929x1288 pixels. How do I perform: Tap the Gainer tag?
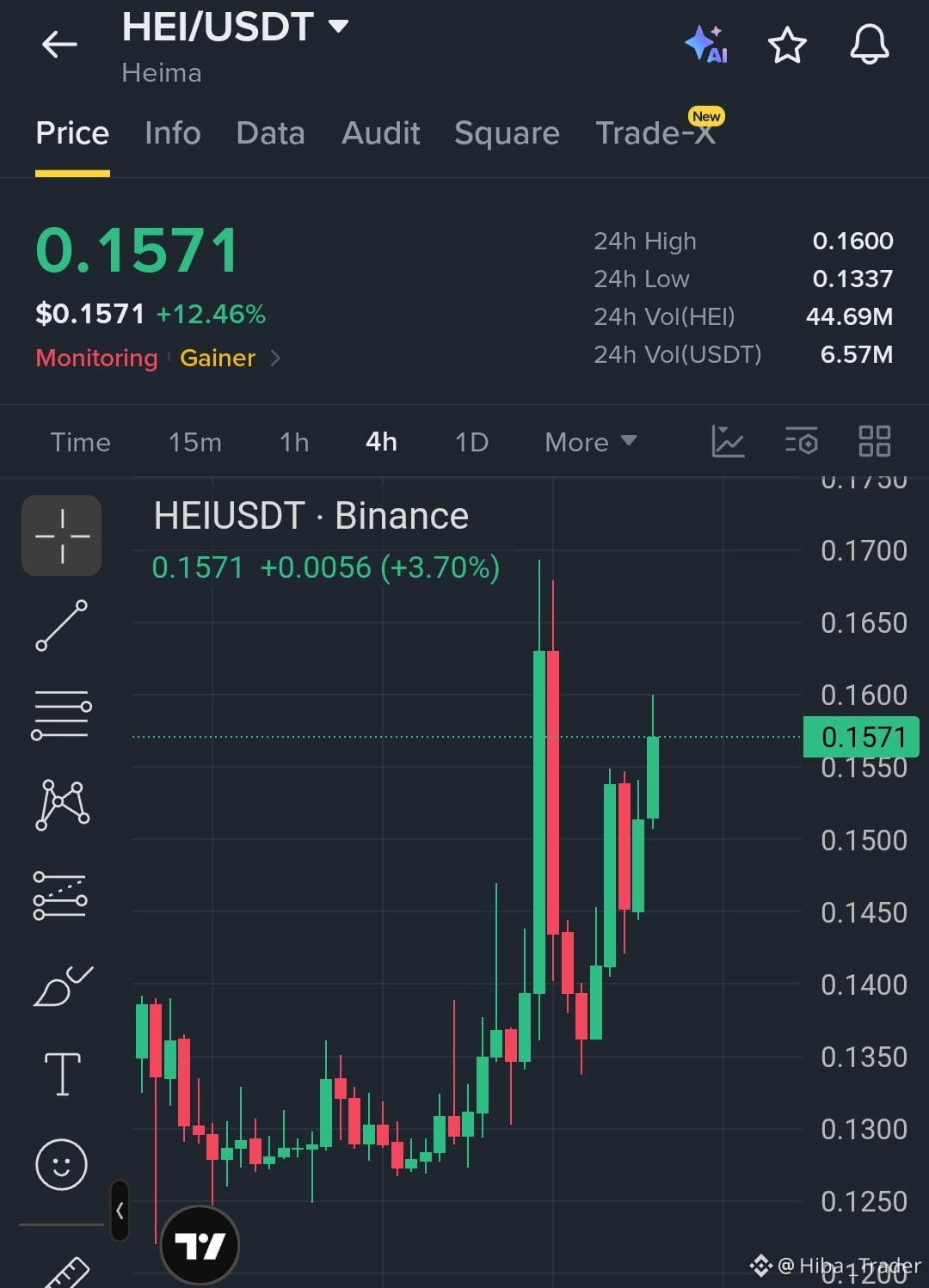click(x=218, y=358)
